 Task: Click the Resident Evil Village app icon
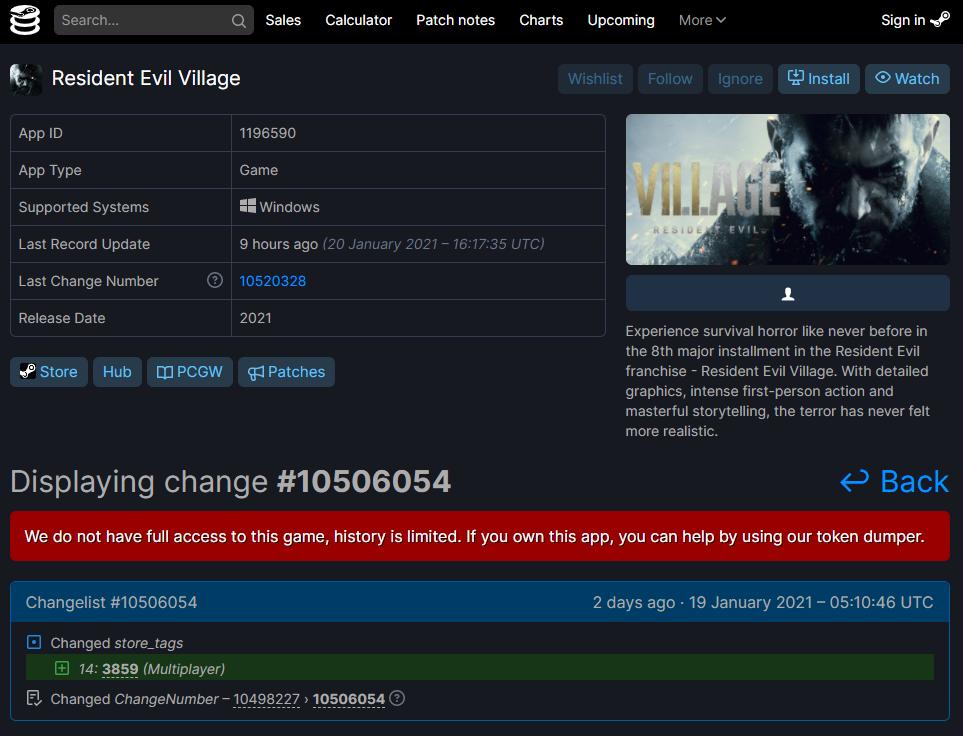coord(26,79)
